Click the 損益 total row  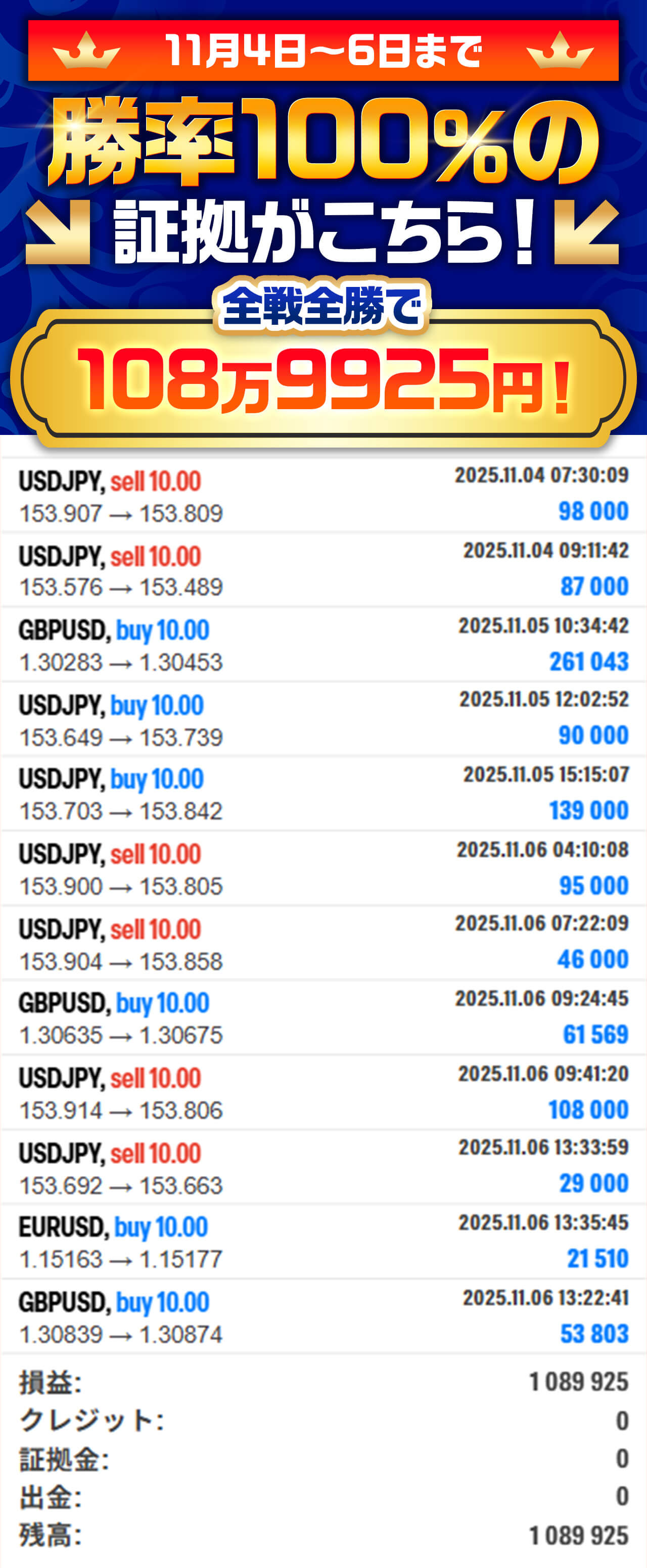point(323,1382)
